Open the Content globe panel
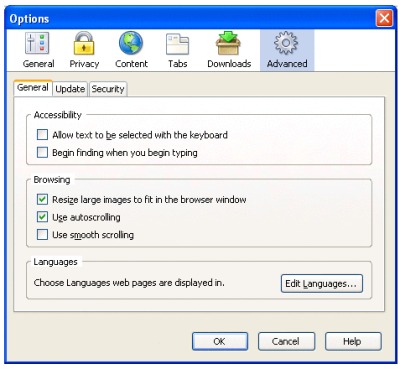Image resolution: width=400 pixels, height=369 pixels. (131, 50)
